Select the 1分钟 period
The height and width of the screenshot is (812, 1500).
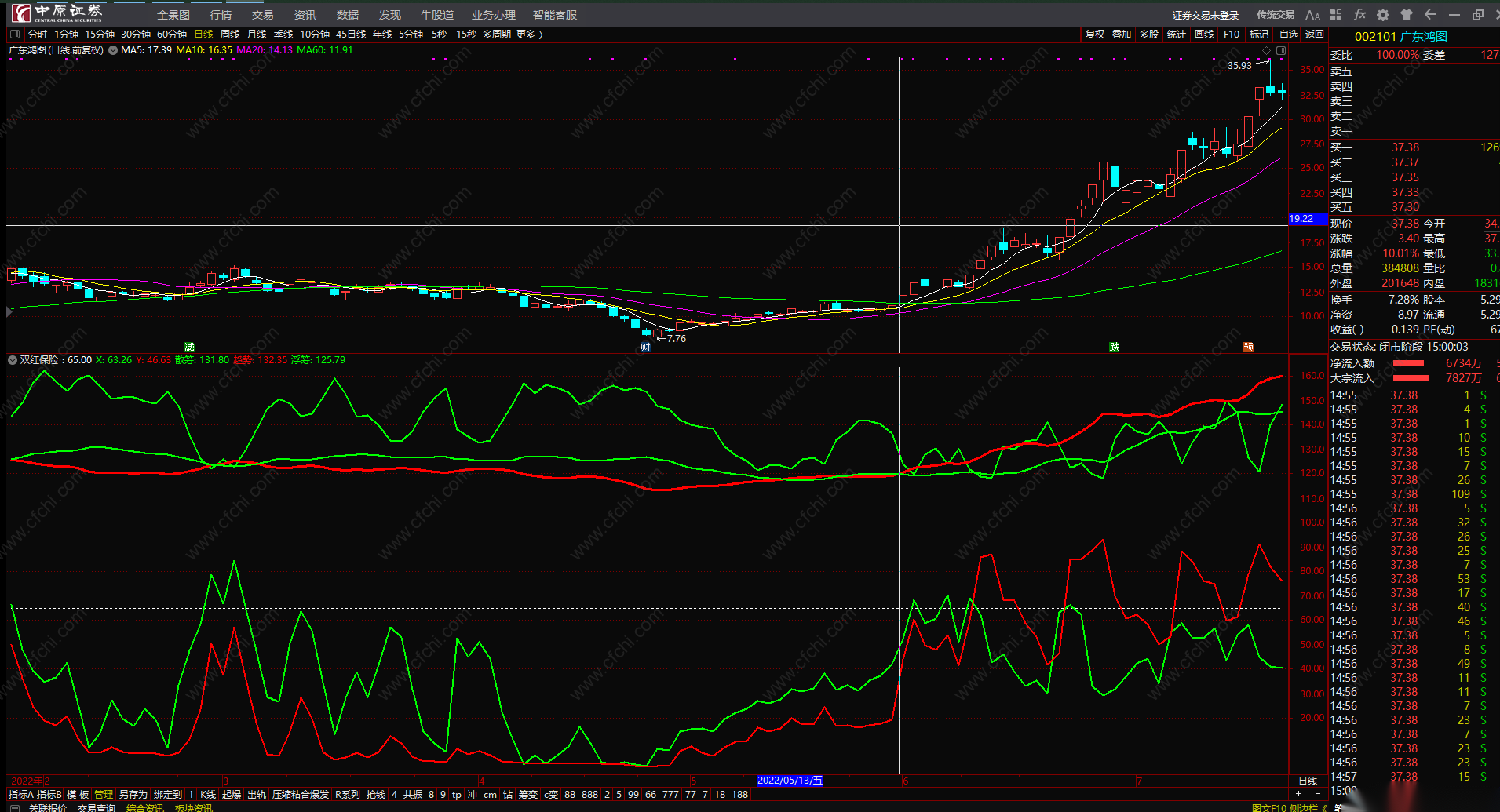click(67, 35)
